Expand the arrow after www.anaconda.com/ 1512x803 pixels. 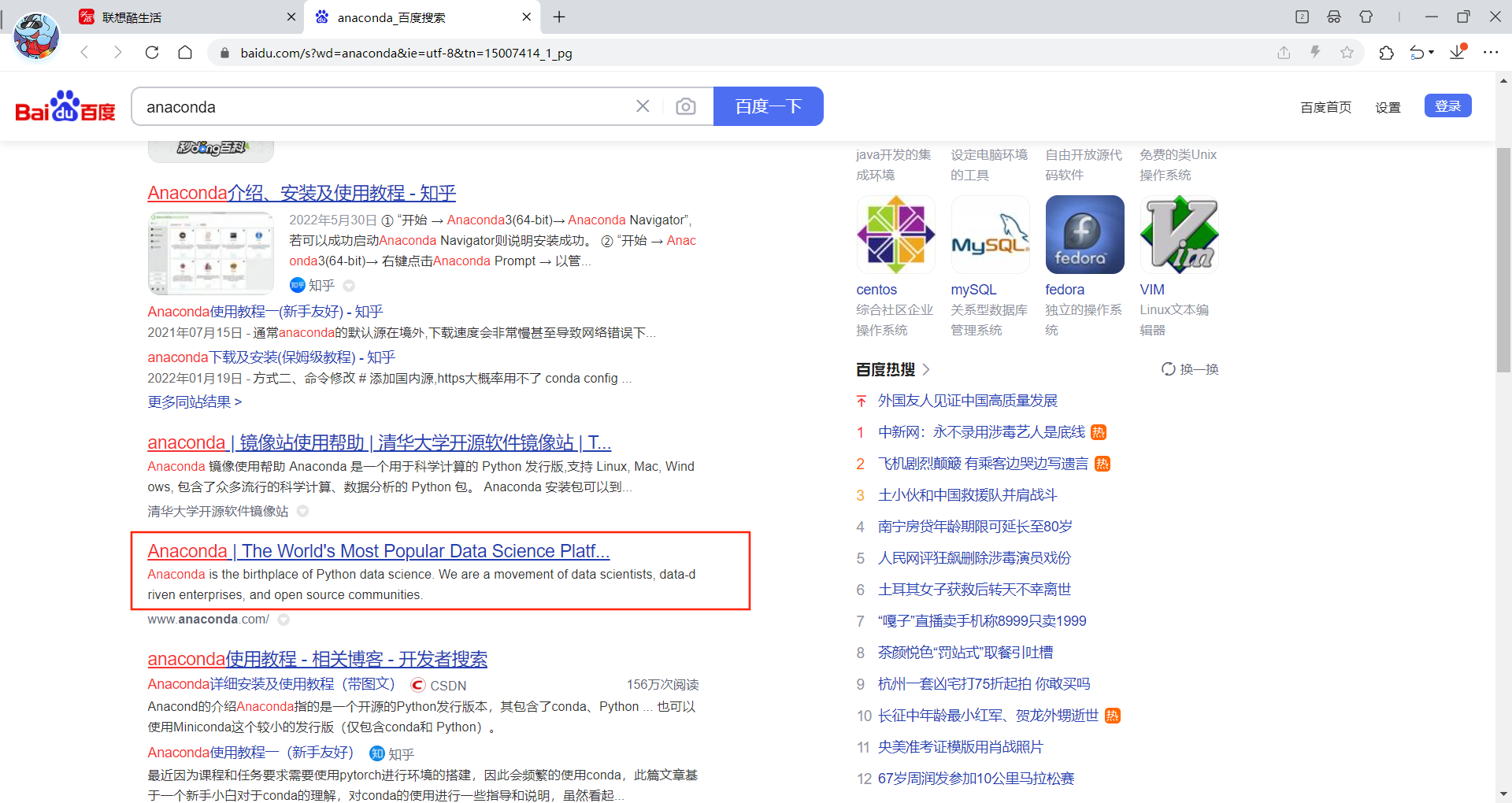283,620
